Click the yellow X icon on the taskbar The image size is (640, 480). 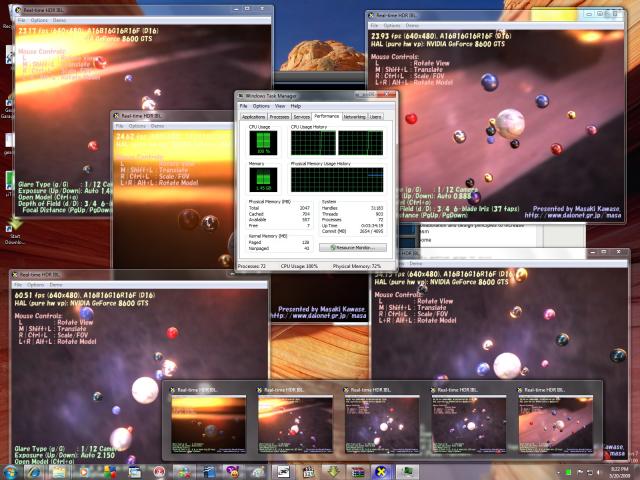(379, 470)
